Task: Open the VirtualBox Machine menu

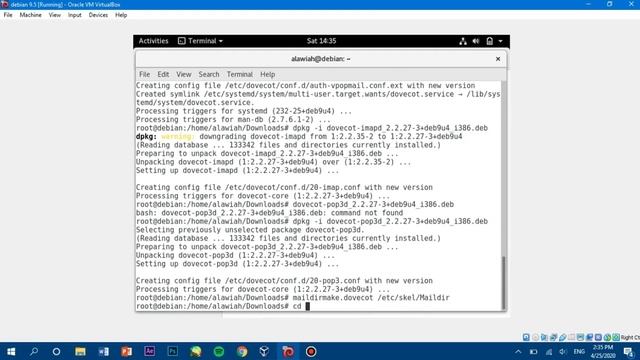Action: click(31, 15)
